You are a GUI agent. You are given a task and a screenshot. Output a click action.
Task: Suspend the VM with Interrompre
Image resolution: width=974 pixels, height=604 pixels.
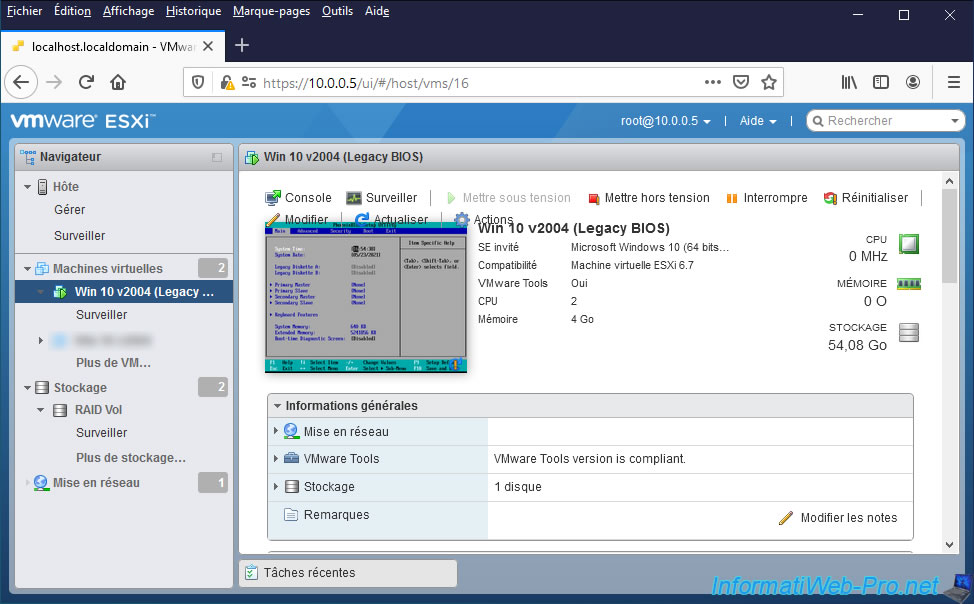[x=767, y=198]
